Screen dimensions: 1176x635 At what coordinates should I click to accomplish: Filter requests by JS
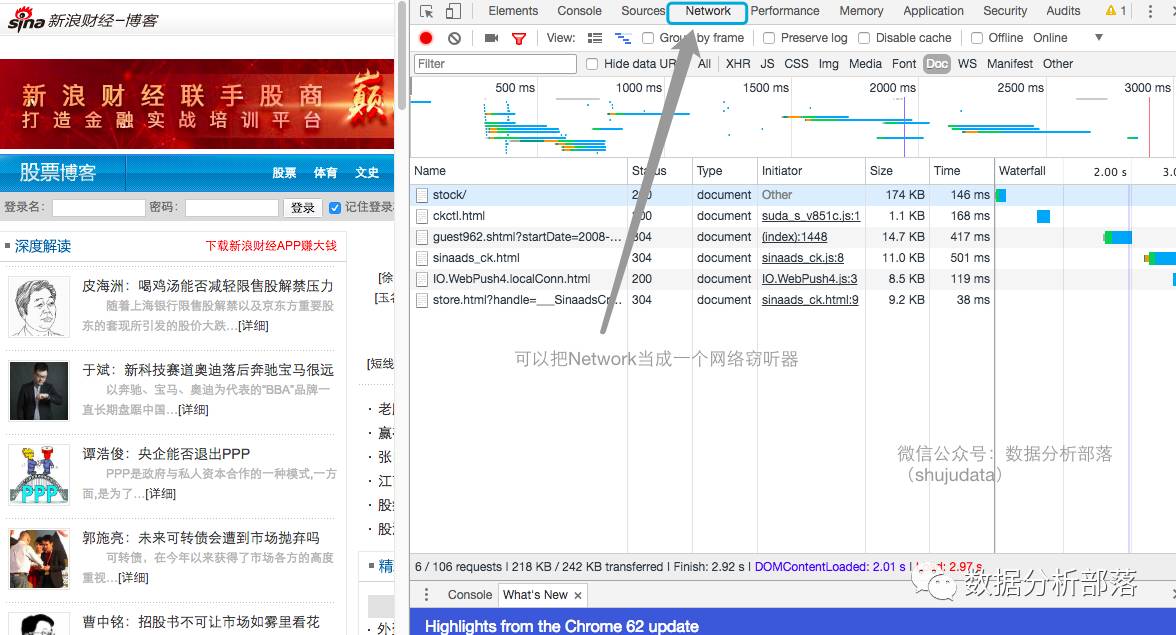pyautogui.click(x=767, y=64)
